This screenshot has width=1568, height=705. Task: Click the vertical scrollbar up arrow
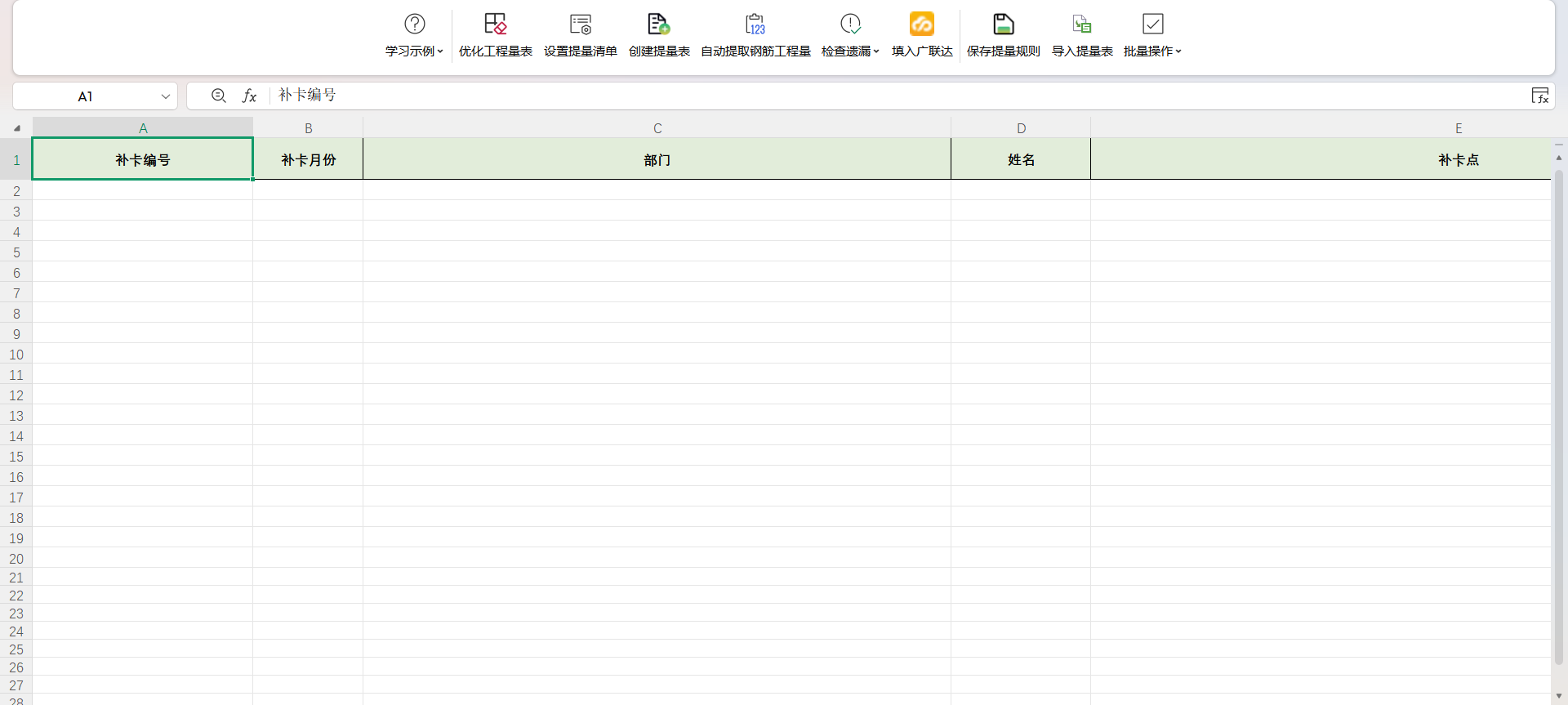click(x=1559, y=158)
